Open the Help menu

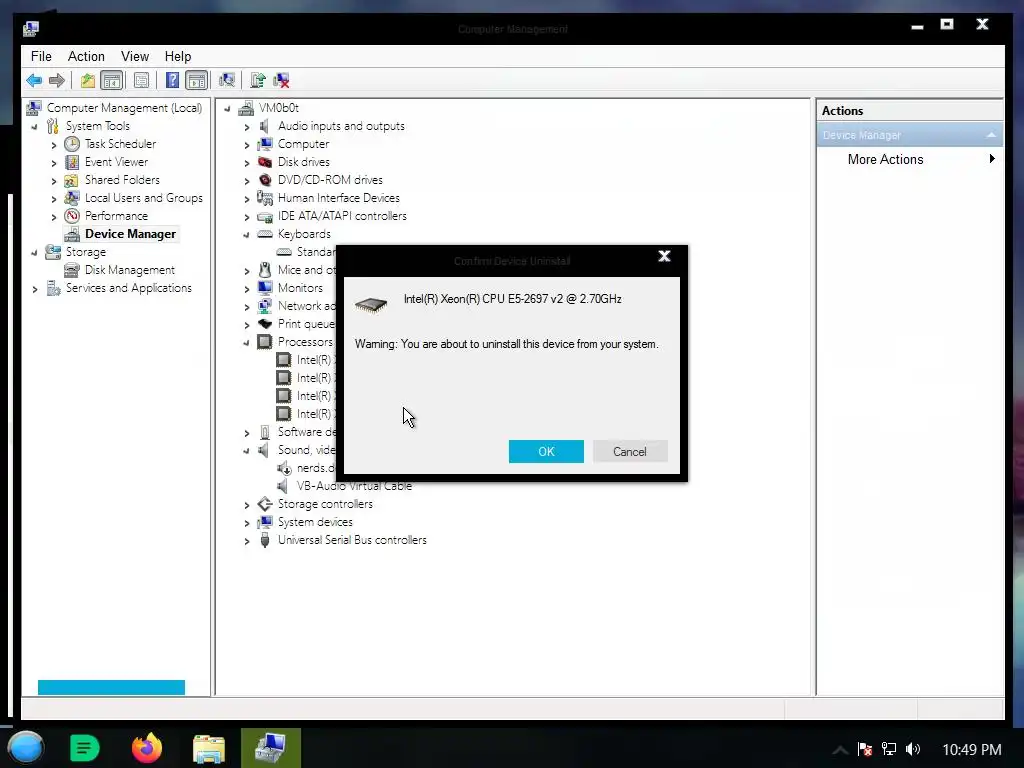point(178,56)
